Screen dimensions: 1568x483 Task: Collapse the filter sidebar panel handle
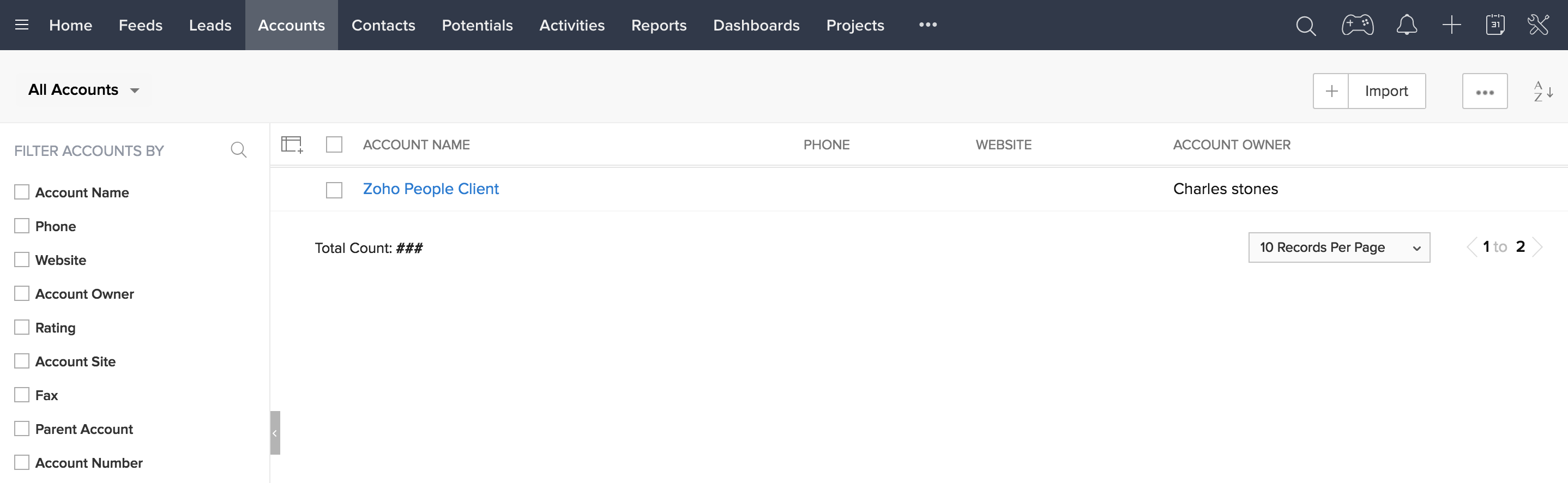pyautogui.click(x=275, y=432)
